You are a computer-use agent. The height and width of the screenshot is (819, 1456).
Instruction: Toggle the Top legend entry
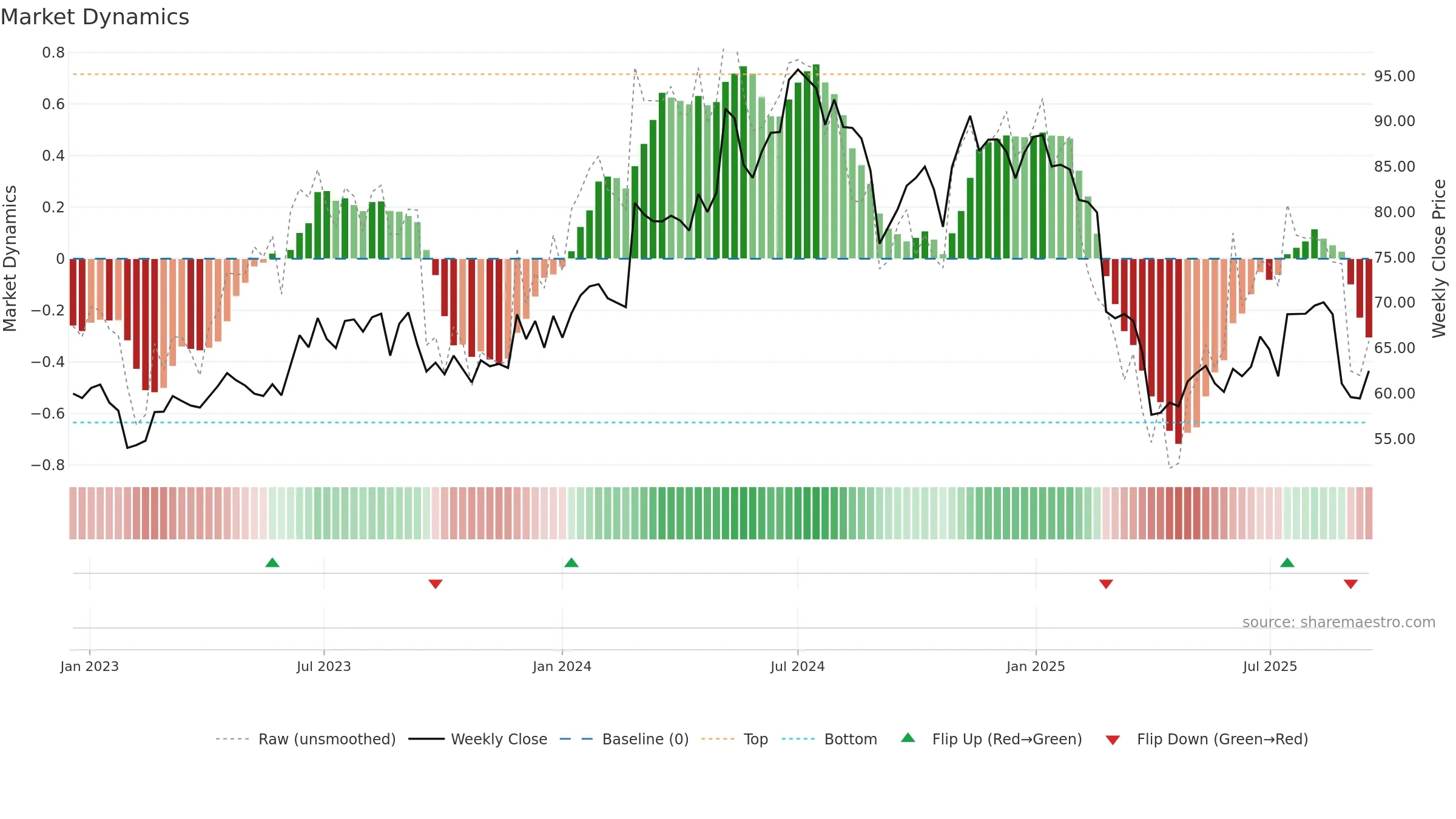point(735,739)
